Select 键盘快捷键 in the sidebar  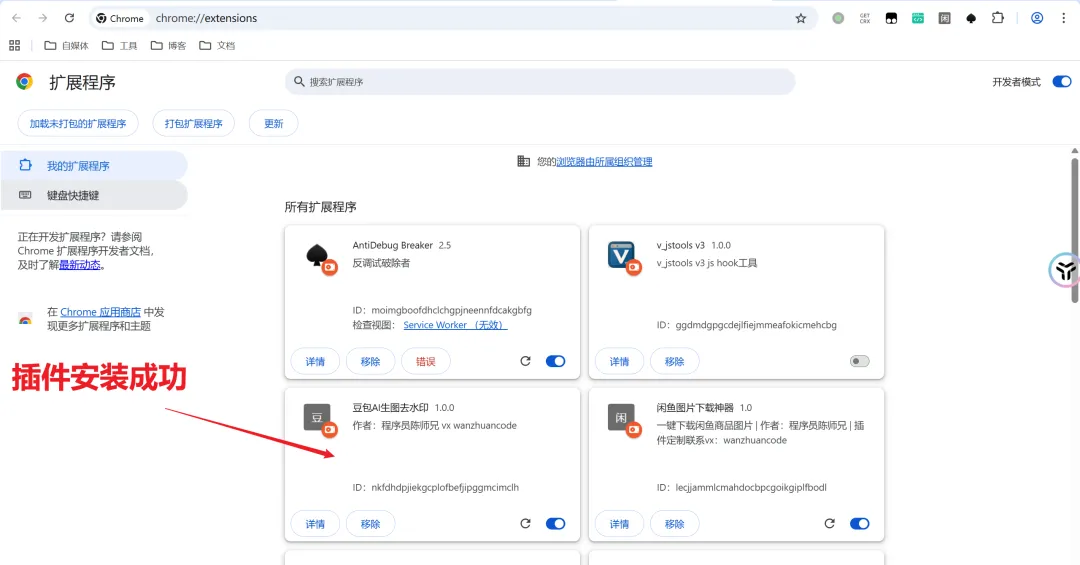click(94, 195)
